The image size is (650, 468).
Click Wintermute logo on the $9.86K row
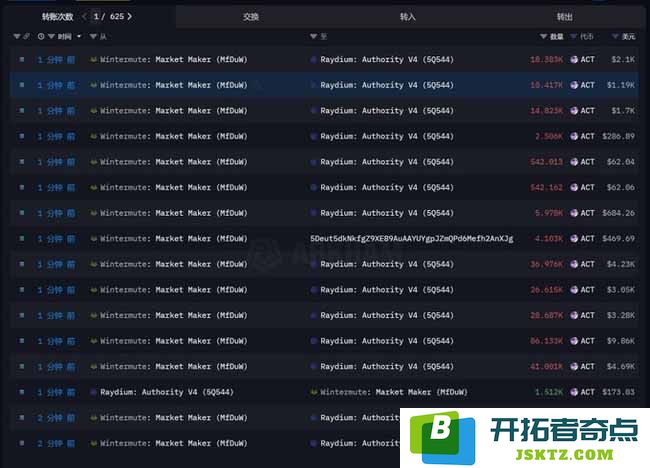click(x=94, y=341)
